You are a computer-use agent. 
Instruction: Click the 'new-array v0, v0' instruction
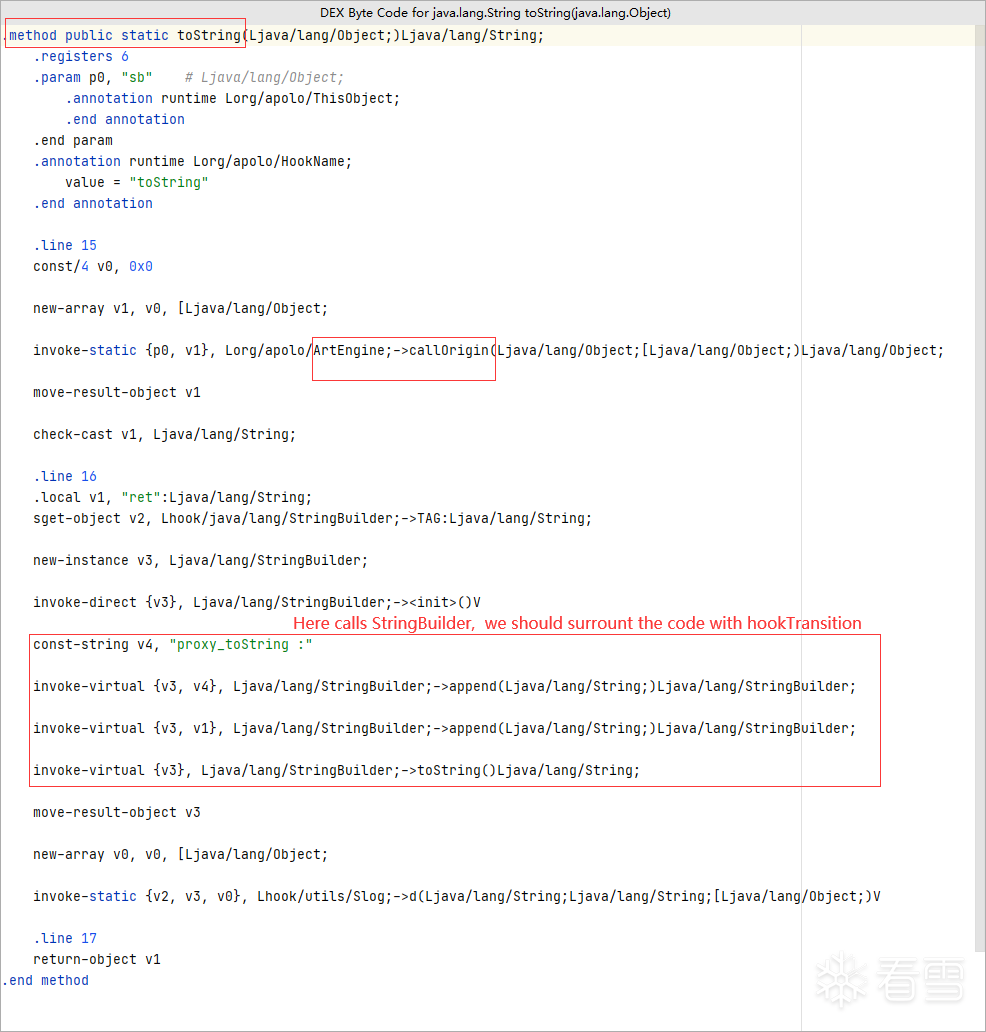click(180, 854)
